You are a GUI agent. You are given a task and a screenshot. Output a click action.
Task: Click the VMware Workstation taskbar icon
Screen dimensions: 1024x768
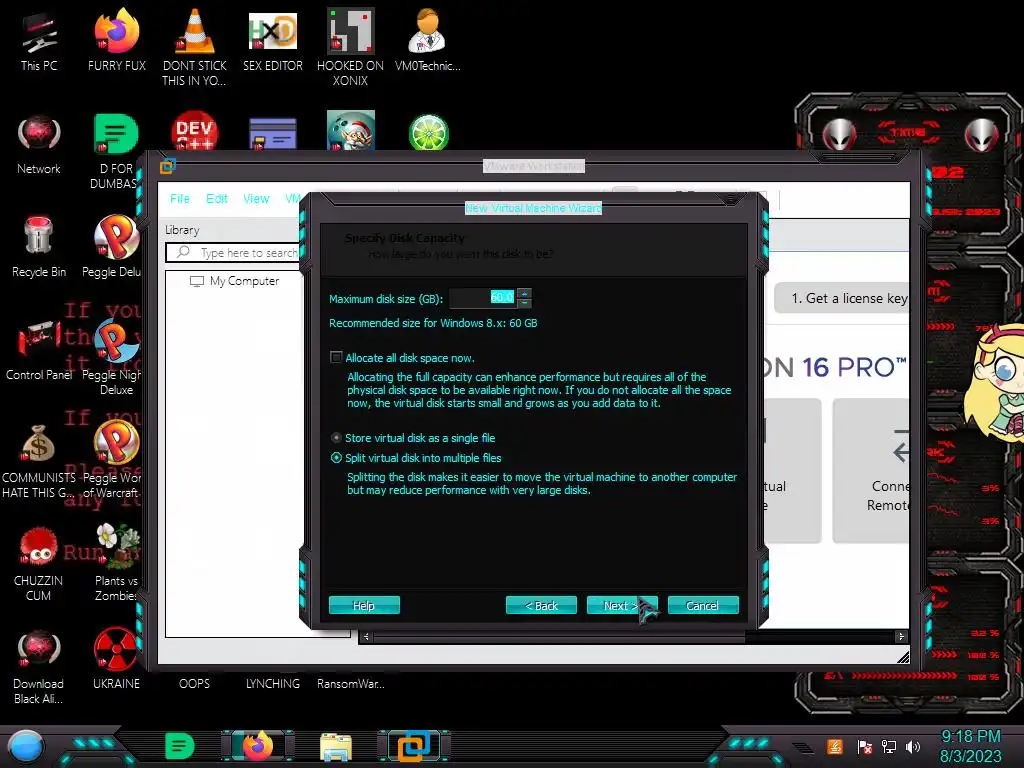point(414,746)
